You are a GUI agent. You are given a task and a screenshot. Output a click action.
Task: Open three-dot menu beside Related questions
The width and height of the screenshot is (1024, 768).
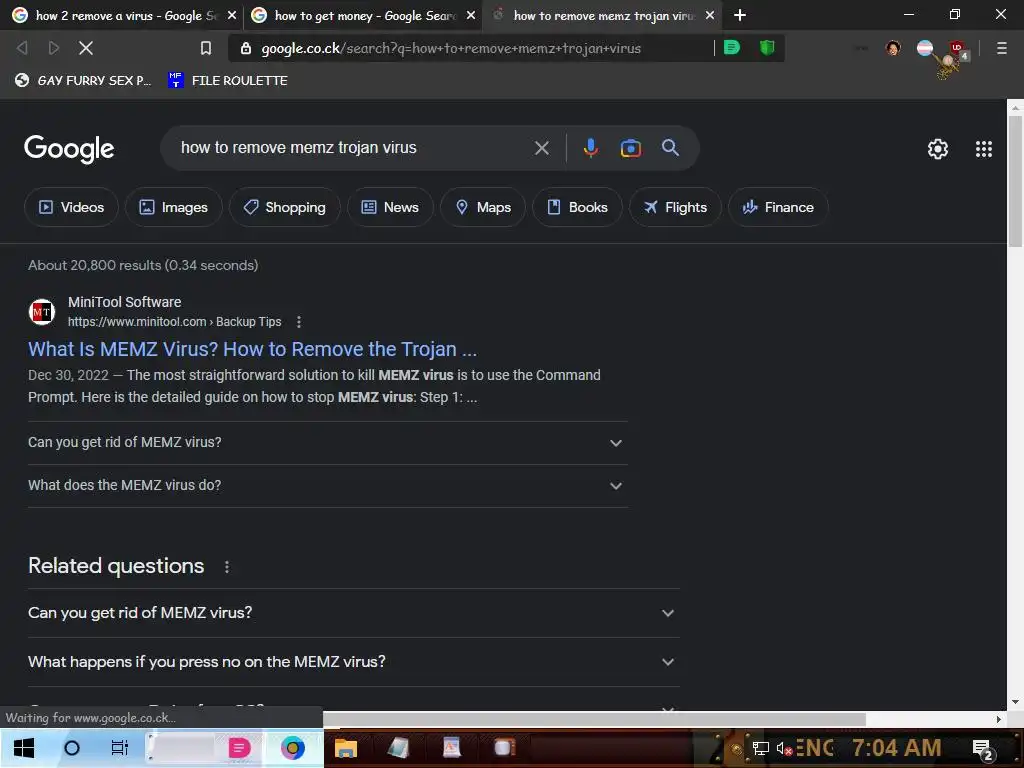click(x=227, y=567)
